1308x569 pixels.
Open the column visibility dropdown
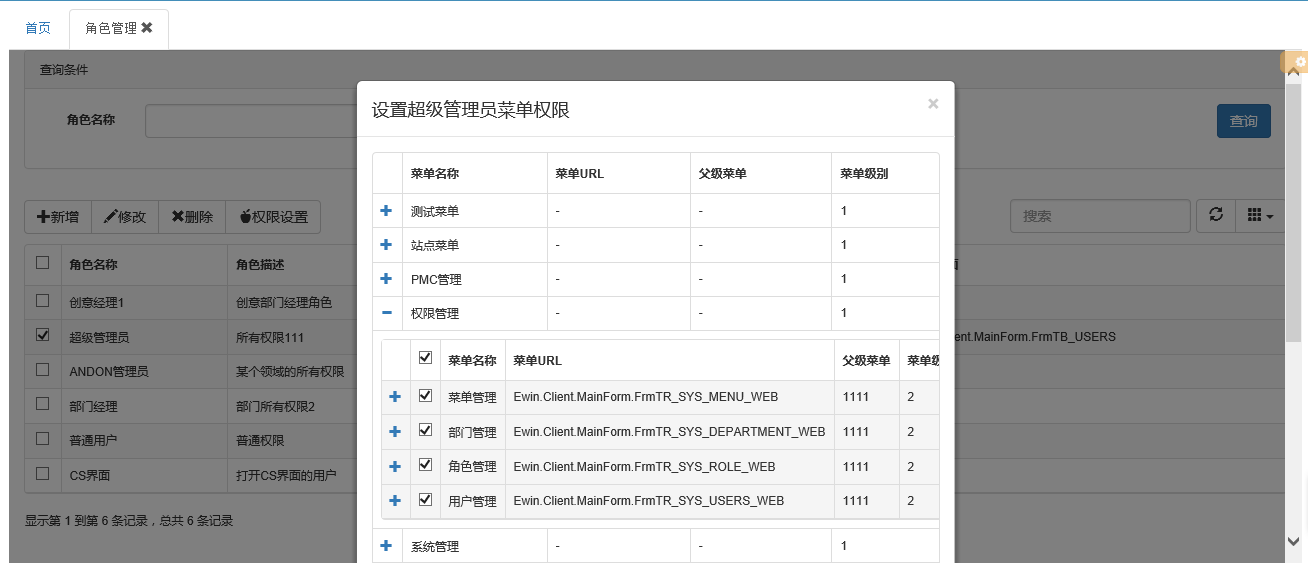tap(1260, 215)
